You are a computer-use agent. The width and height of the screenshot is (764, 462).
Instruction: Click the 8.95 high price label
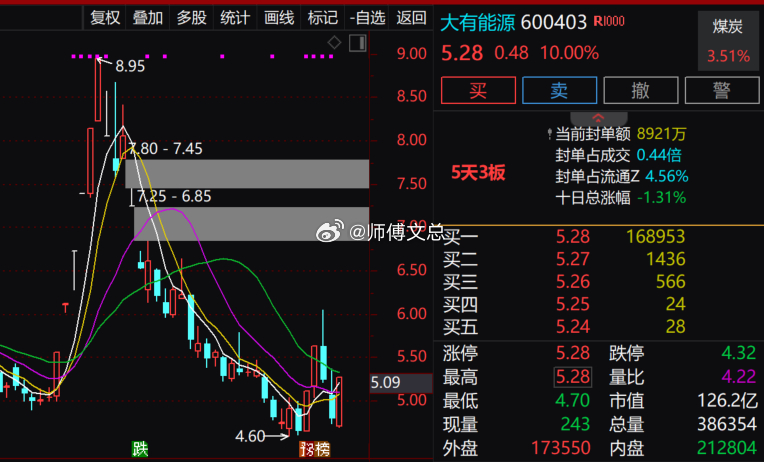(130, 66)
